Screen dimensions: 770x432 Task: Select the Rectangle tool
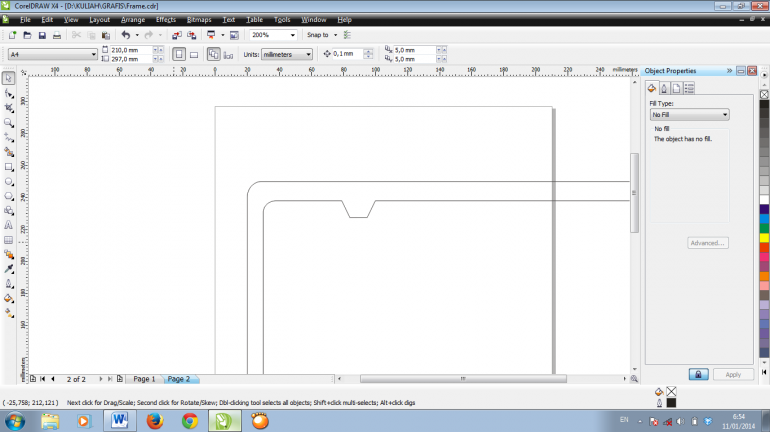pyautogui.click(x=8, y=167)
